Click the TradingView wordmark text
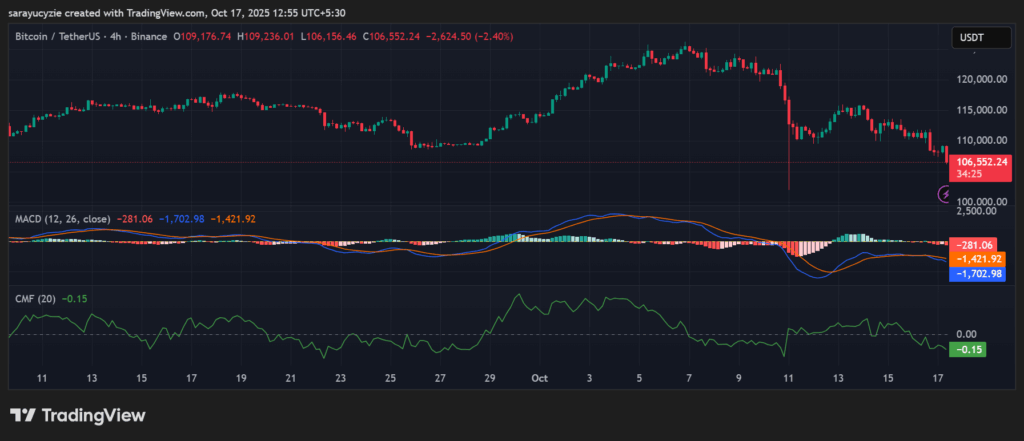The width and height of the screenshot is (1024, 441). (x=92, y=415)
